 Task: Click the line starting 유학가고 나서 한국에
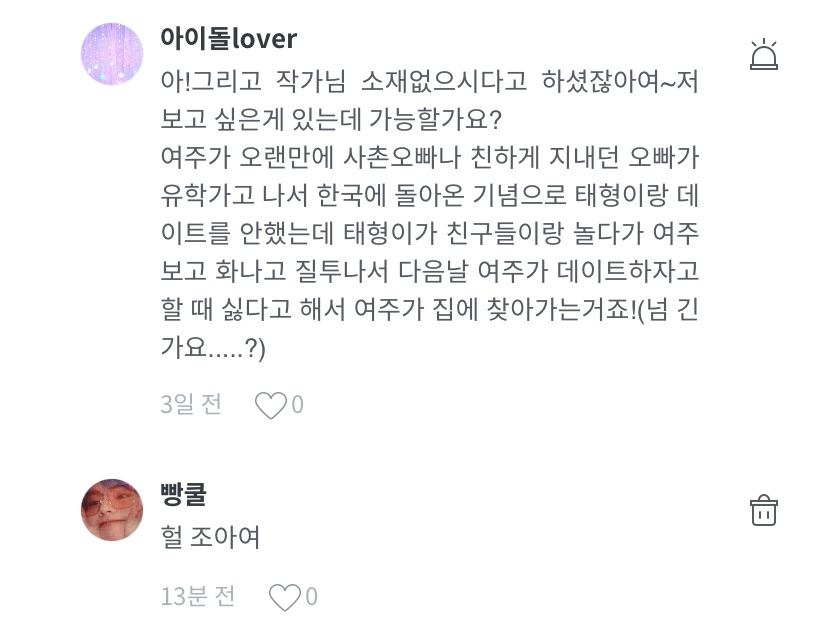429,196
